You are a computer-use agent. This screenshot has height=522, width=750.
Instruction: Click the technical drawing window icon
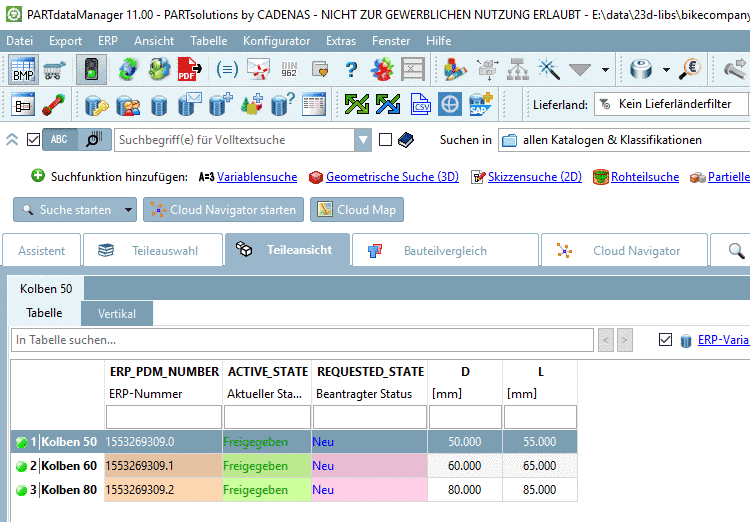(23, 104)
